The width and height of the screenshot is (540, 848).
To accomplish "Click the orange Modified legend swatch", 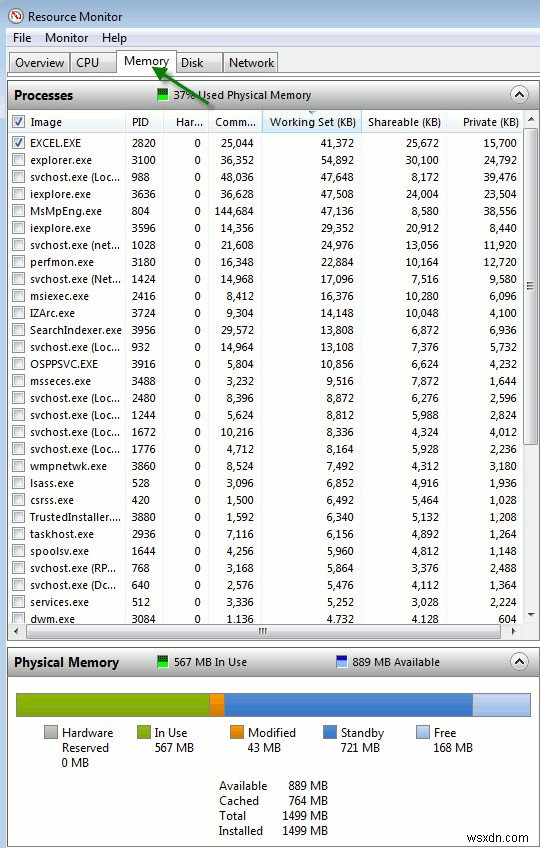I will point(236,732).
